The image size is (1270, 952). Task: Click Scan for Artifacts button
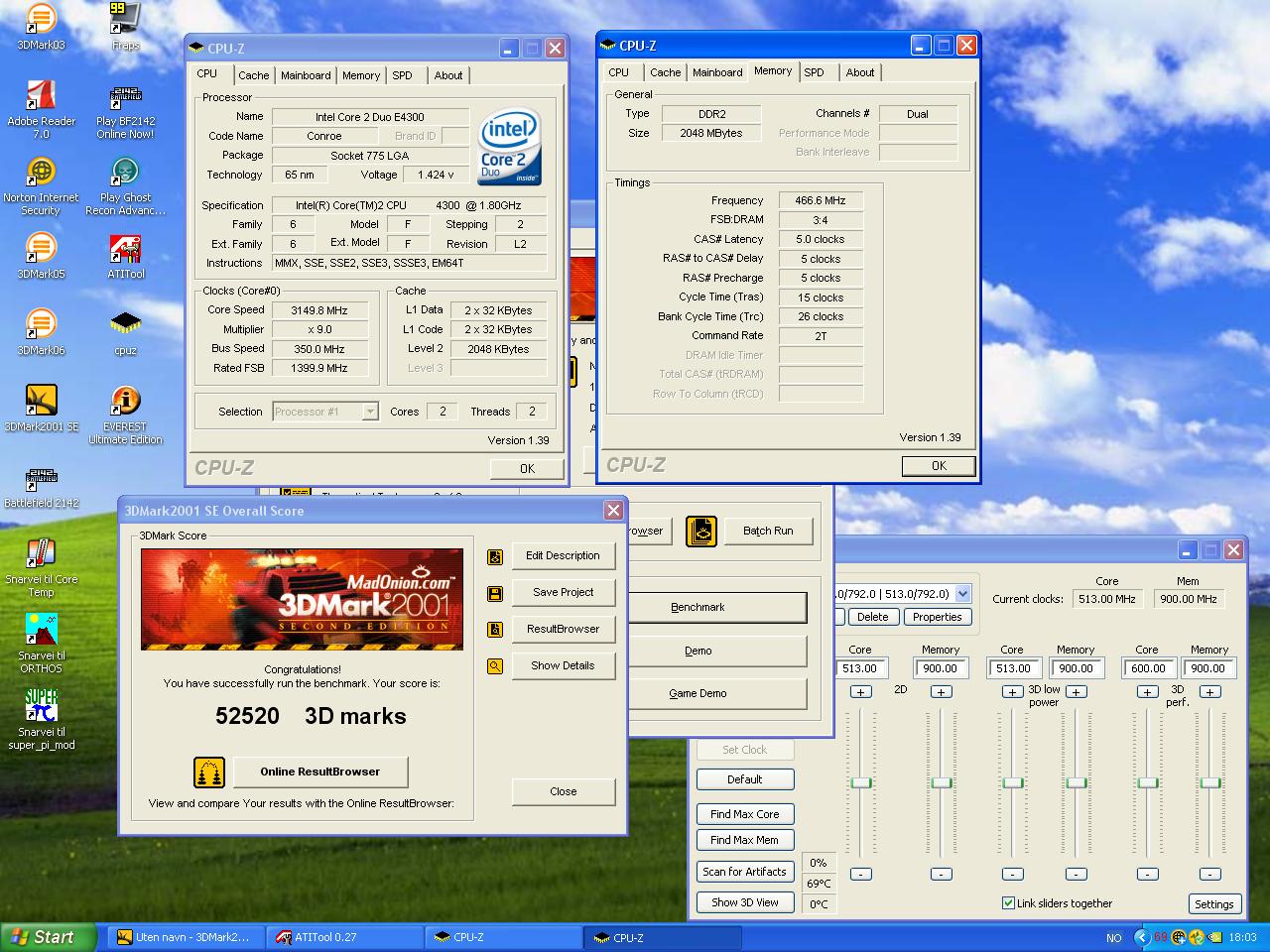pos(745,872)
